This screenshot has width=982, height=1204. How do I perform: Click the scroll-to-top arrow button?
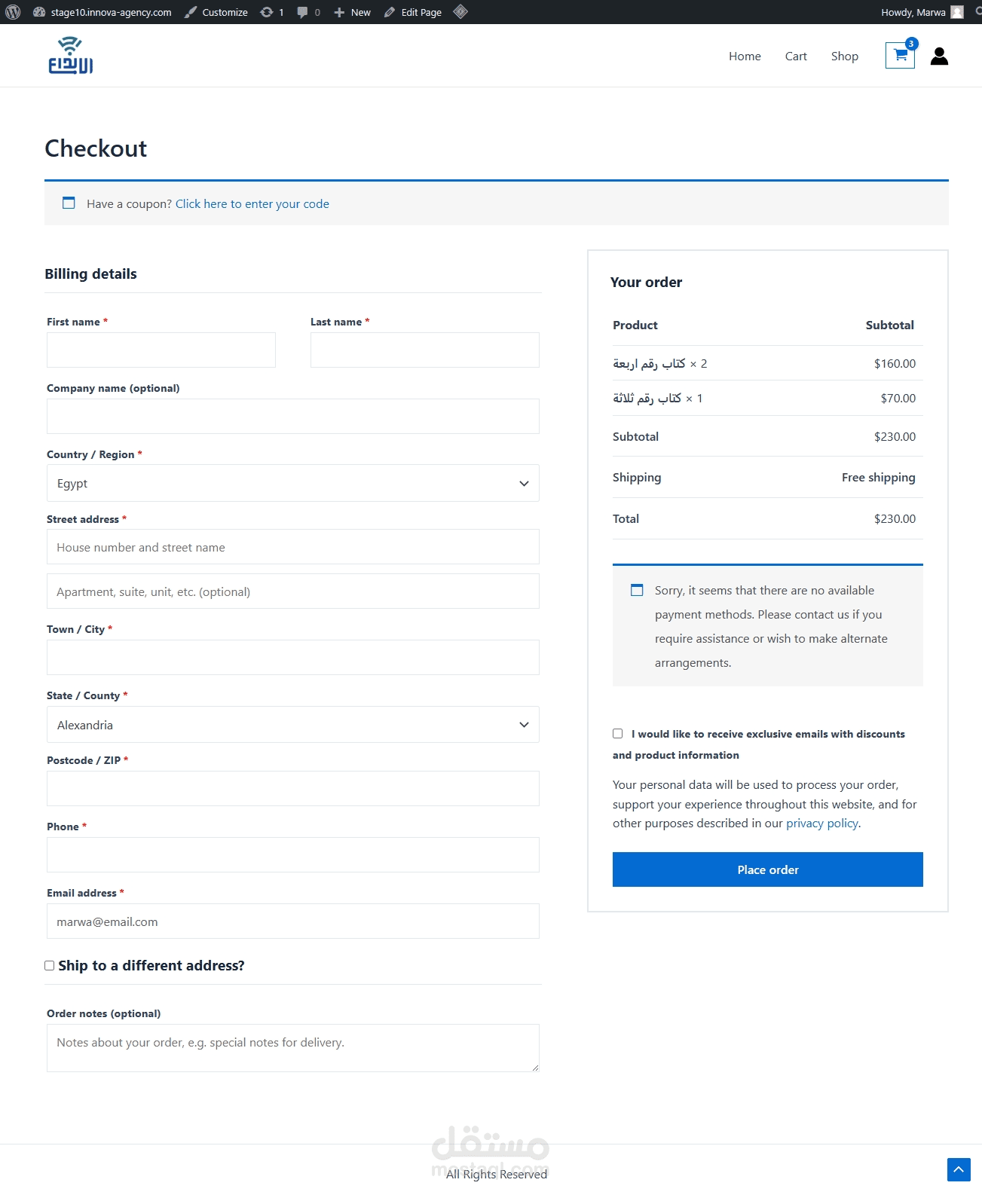959,1169
